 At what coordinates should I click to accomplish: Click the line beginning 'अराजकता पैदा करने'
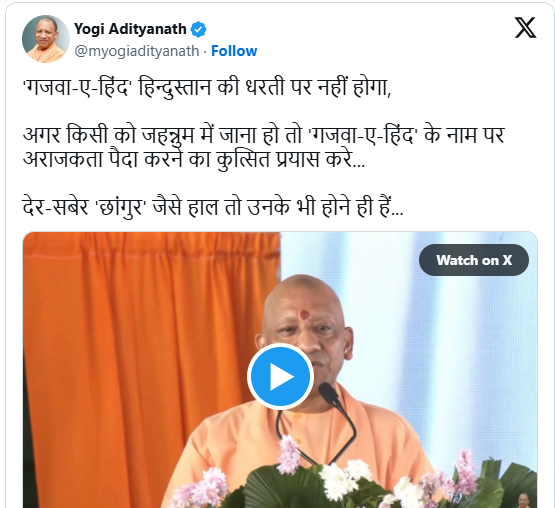pos(194,160)
